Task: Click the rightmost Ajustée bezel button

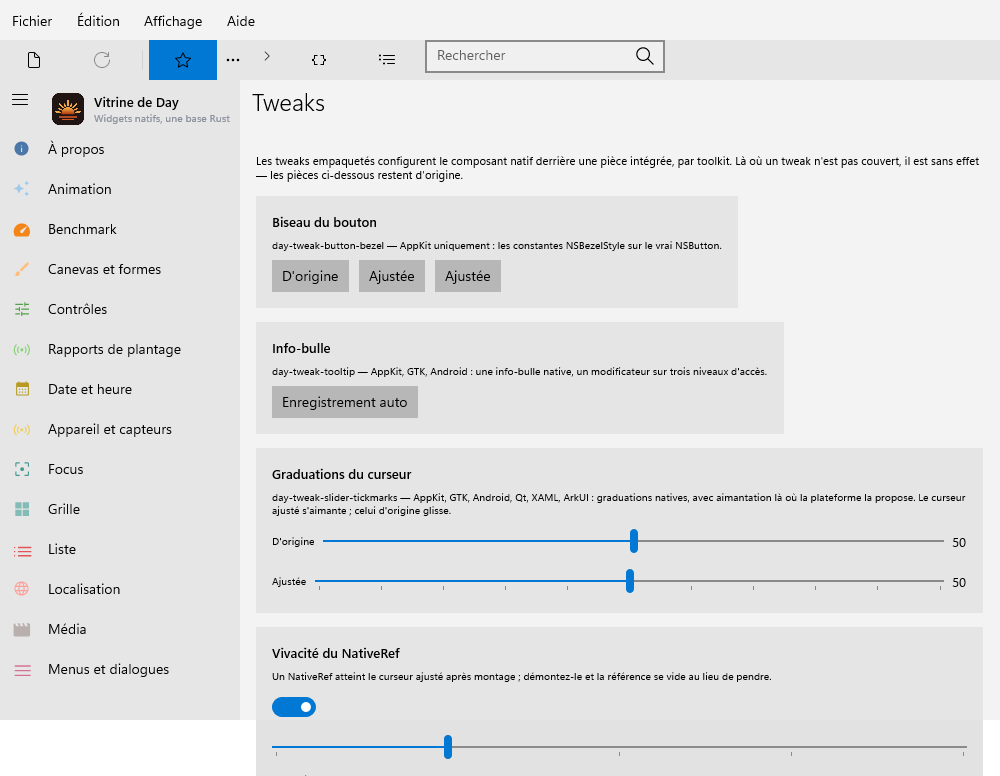Action: click(x=467, y=276)
